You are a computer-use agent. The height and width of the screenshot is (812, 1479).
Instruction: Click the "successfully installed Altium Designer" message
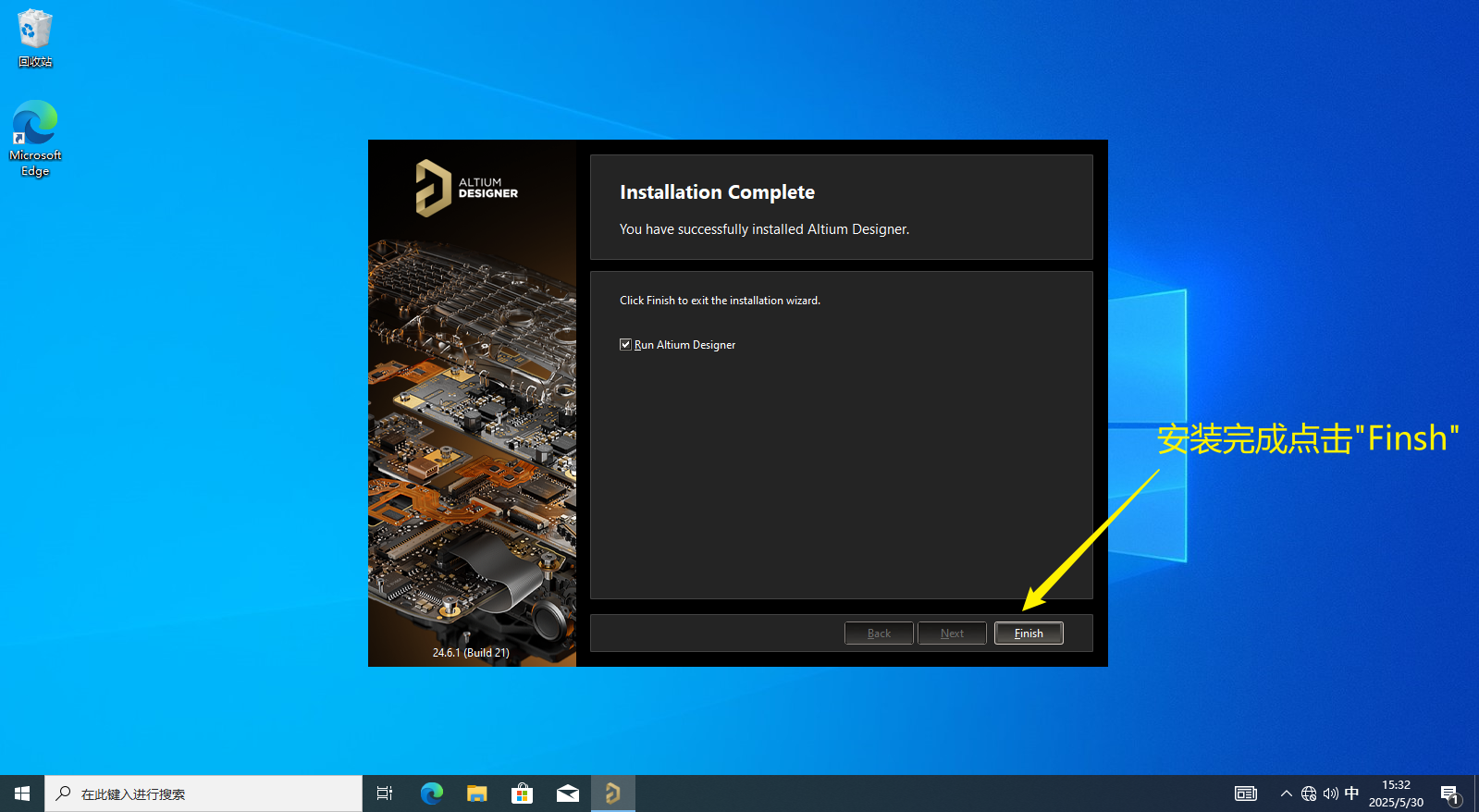point(764,229)
